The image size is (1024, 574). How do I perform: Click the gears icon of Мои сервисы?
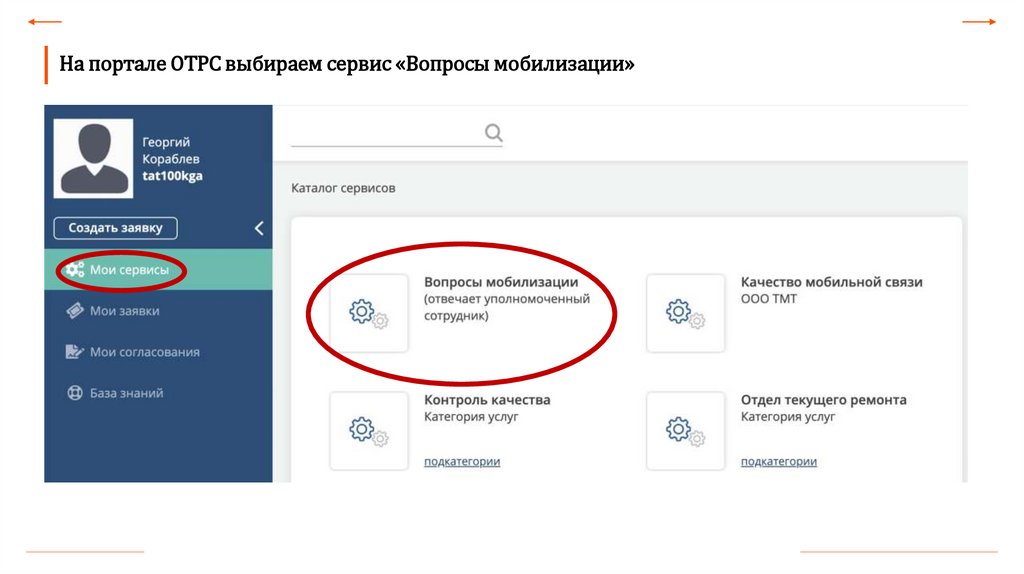point(75,270)
